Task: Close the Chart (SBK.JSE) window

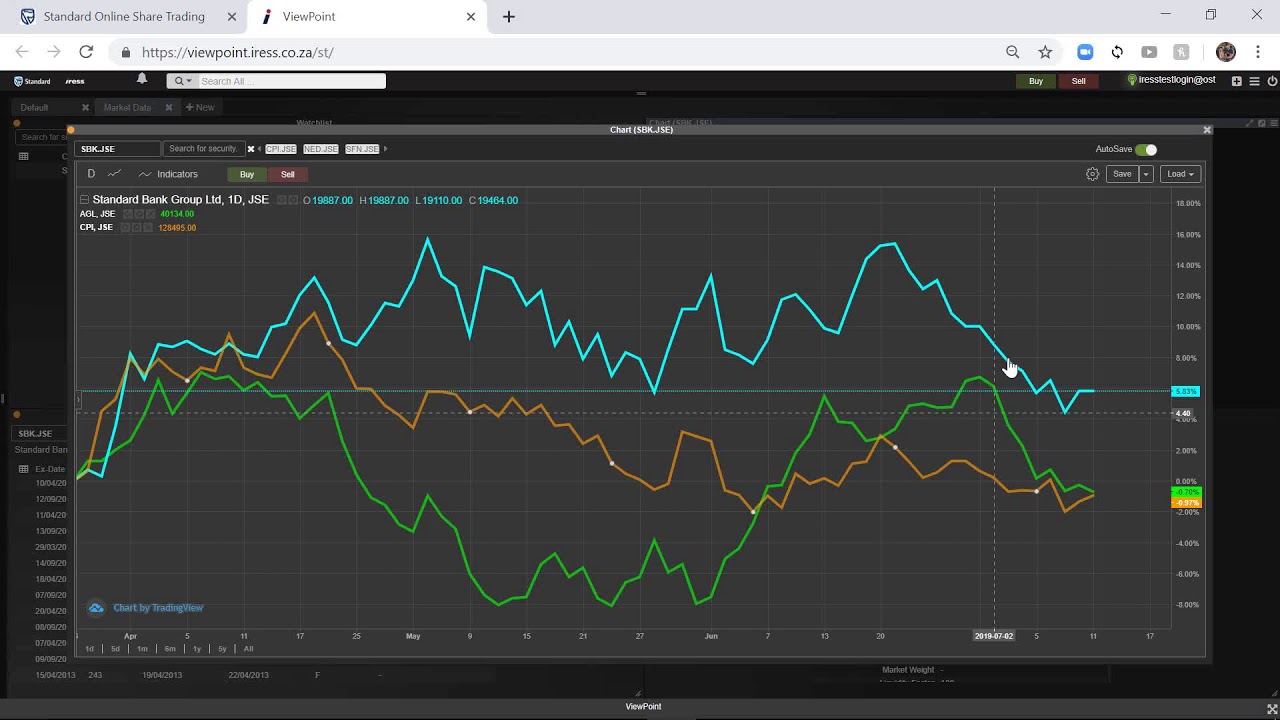Action: tap(1207, 130)
